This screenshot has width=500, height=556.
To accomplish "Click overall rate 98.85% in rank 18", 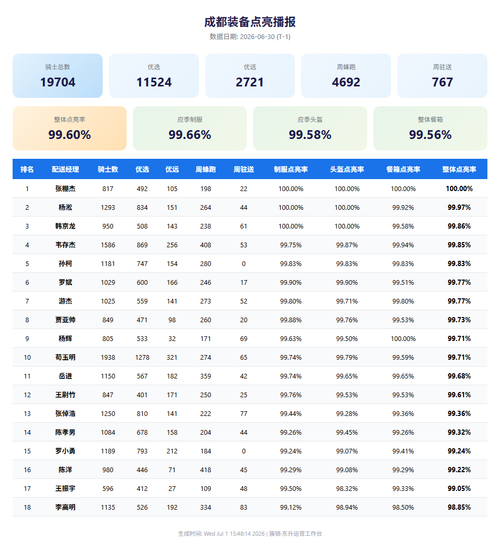I will 459,507.
